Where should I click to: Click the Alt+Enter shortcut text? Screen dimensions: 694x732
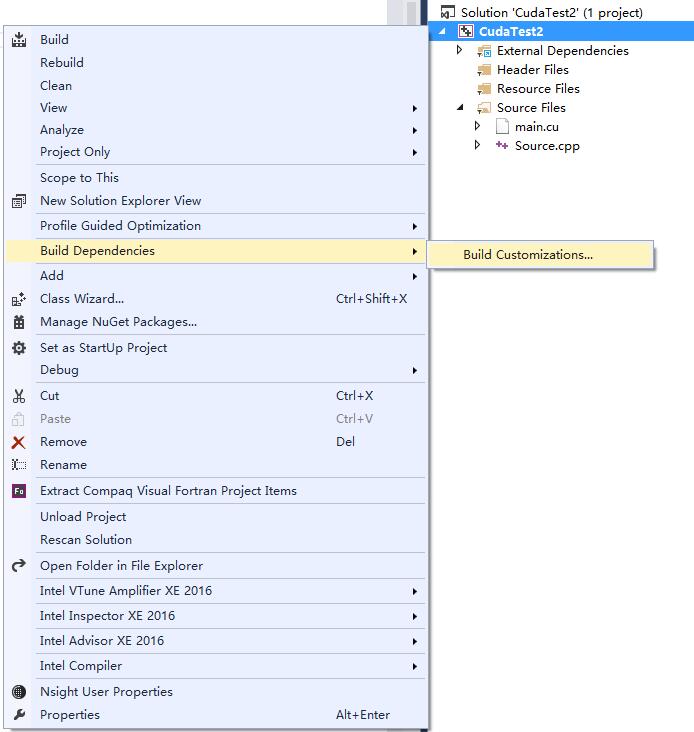(363, 715)
